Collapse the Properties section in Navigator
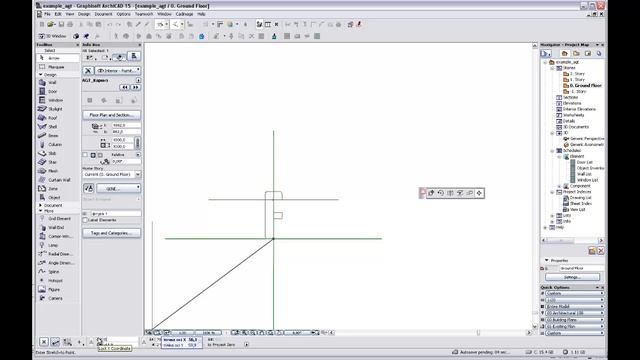 547,260
